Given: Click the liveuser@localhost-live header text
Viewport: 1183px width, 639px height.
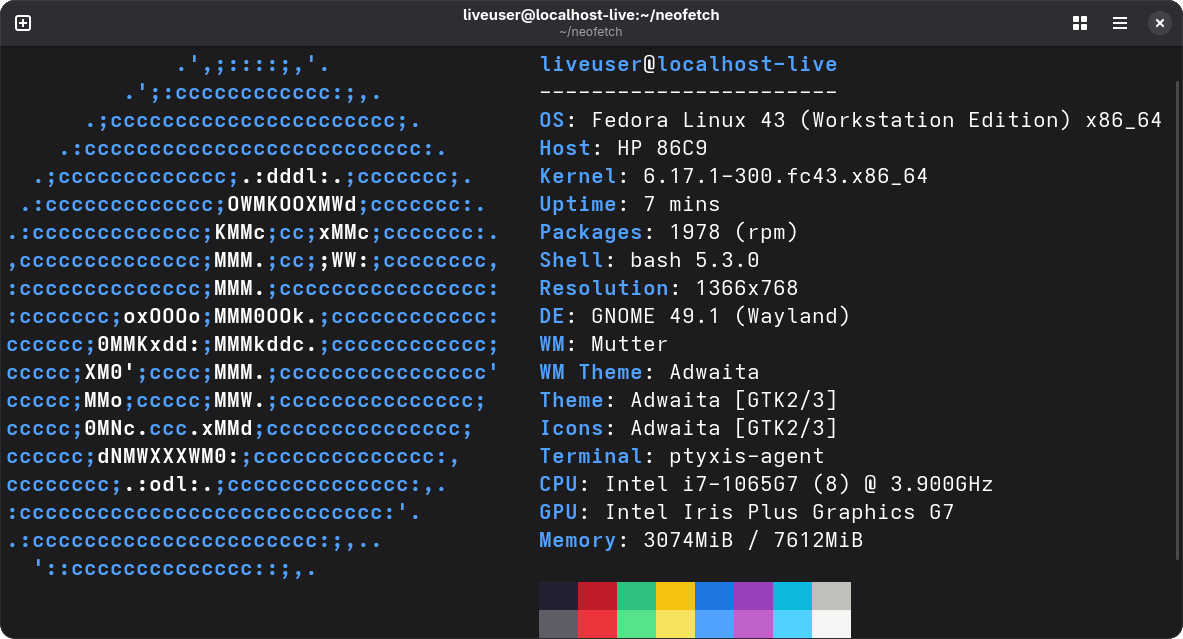Looking at the screenshot, I should coord(688,65).
